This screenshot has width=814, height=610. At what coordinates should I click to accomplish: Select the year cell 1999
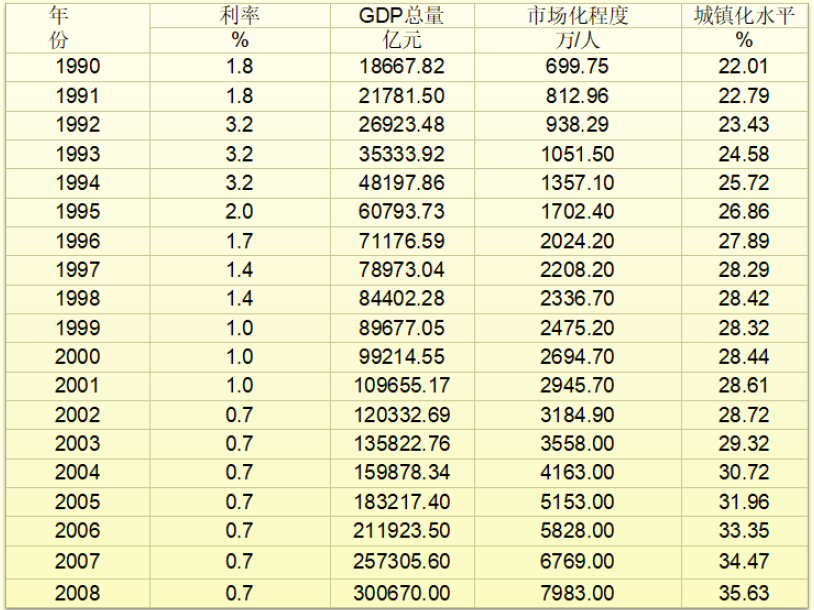(78, 328)
